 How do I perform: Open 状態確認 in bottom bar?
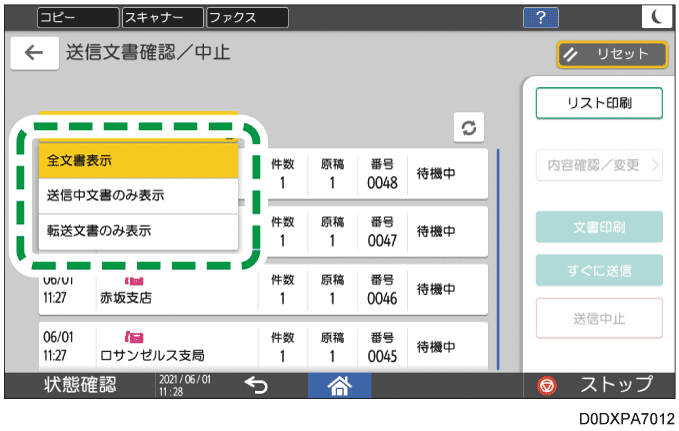80,385
